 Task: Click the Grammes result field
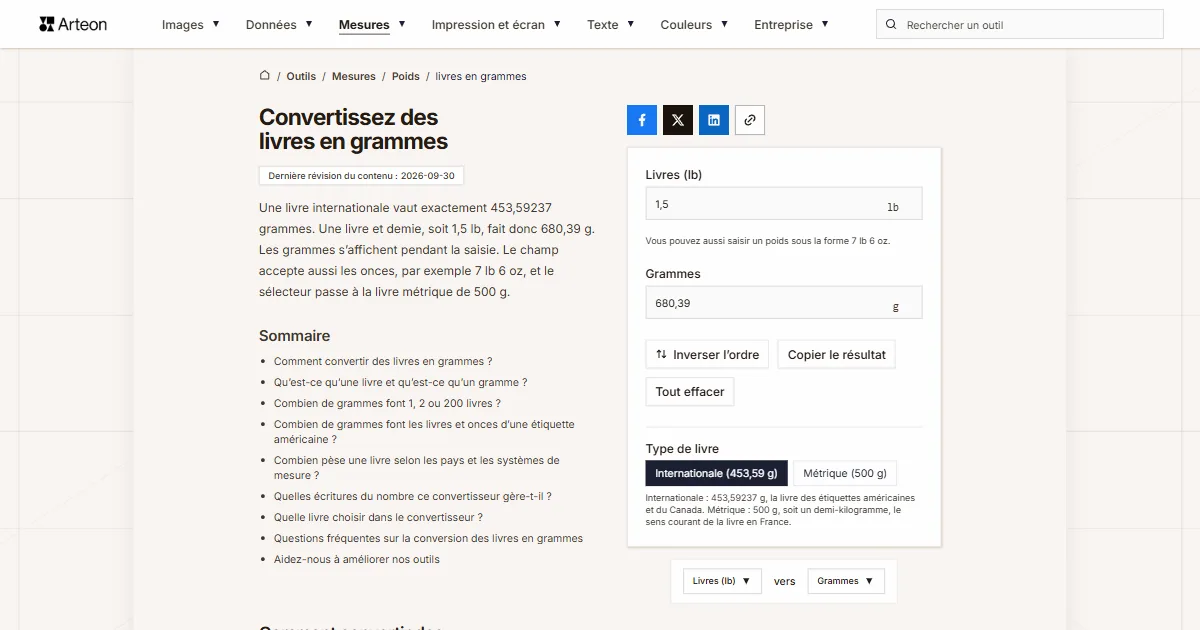point(784,303)
